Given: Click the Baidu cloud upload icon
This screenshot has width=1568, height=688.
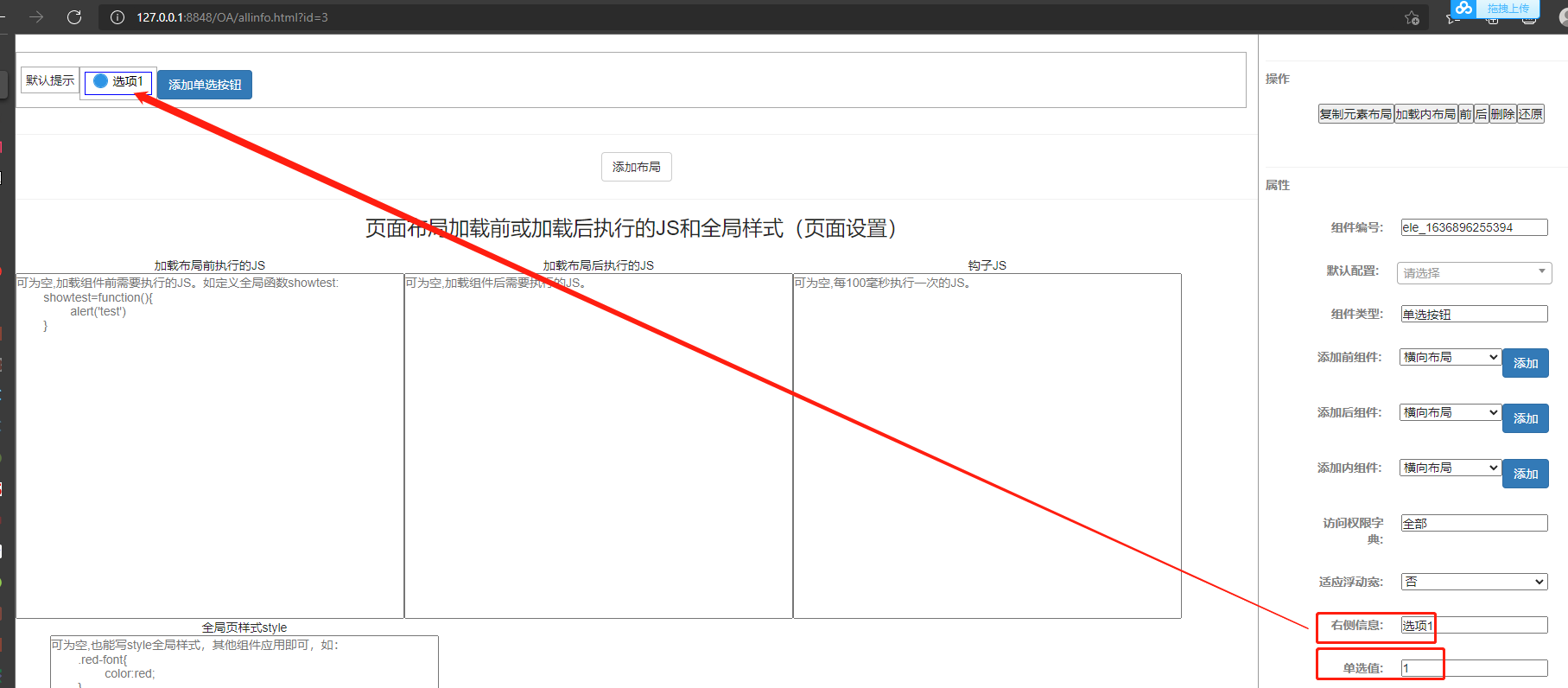Looking at the screenshot, I should 1463,8.
